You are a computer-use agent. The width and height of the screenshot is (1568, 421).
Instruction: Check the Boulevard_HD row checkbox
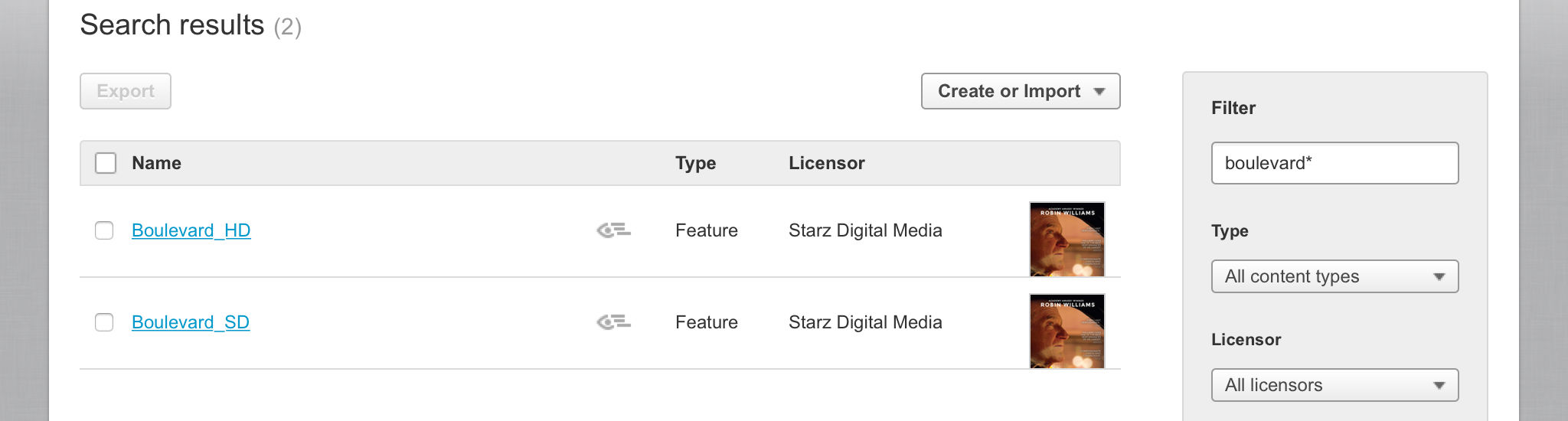(104, 230)
